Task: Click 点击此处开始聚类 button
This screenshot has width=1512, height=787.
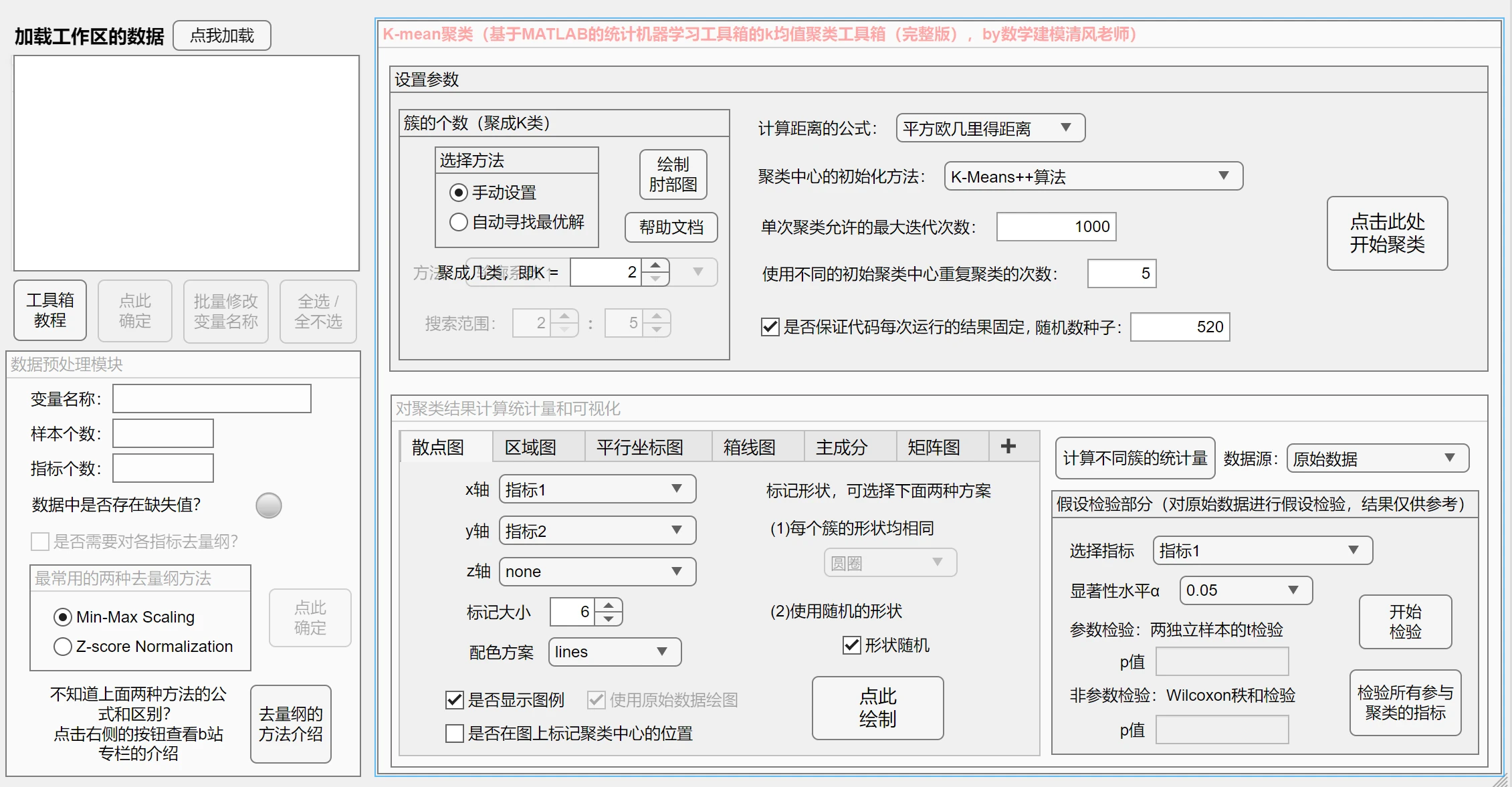Action: point(1386,233)
